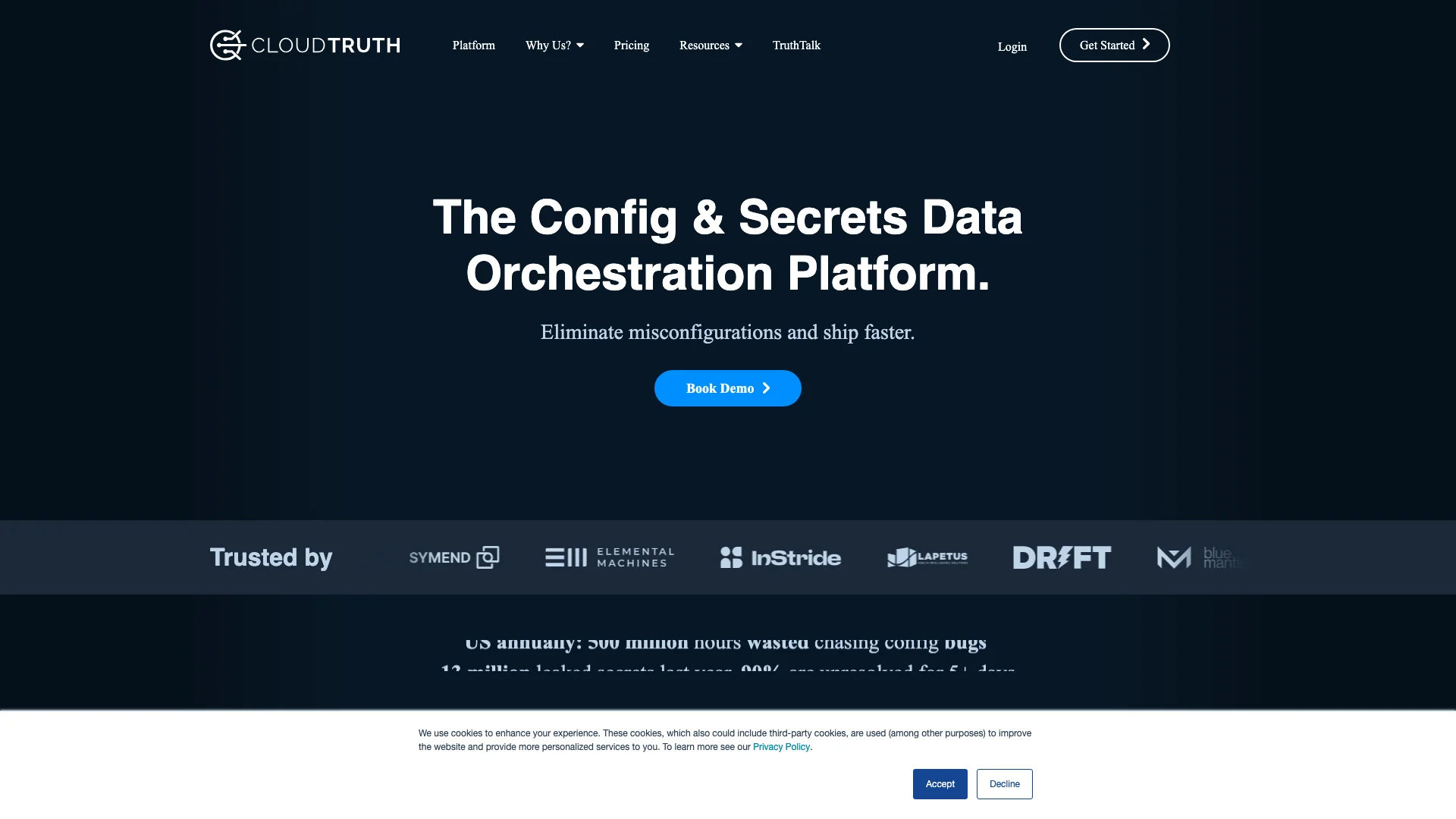Click the Login link
The width and height of the screenshot is (1456, 819).
1012,46
